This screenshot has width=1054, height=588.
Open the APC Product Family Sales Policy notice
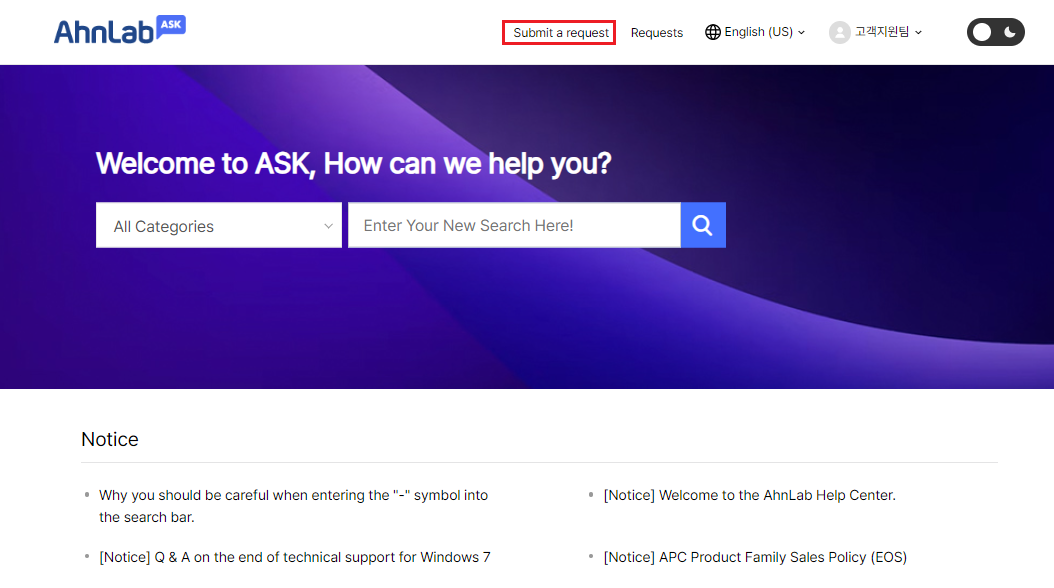coord(755,557)
